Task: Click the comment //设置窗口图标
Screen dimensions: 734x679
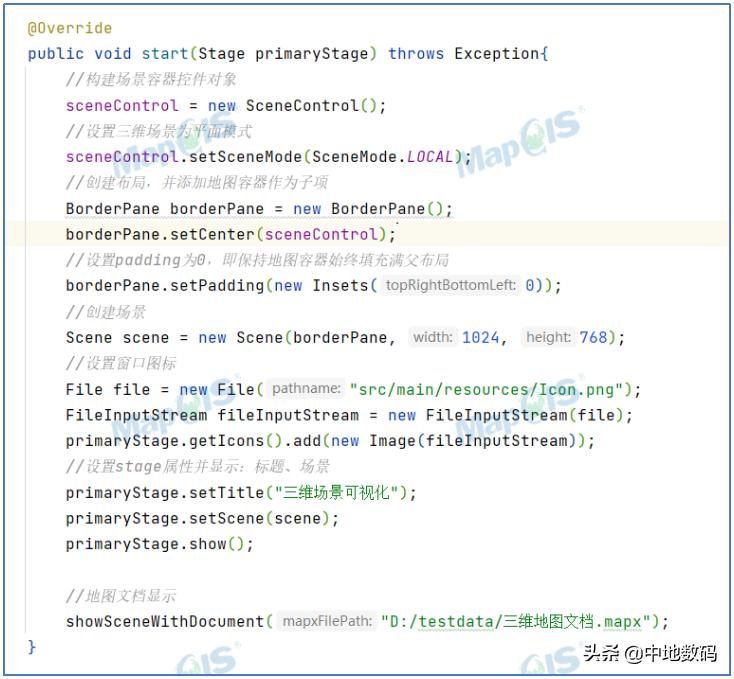Action: coord(121,363)
